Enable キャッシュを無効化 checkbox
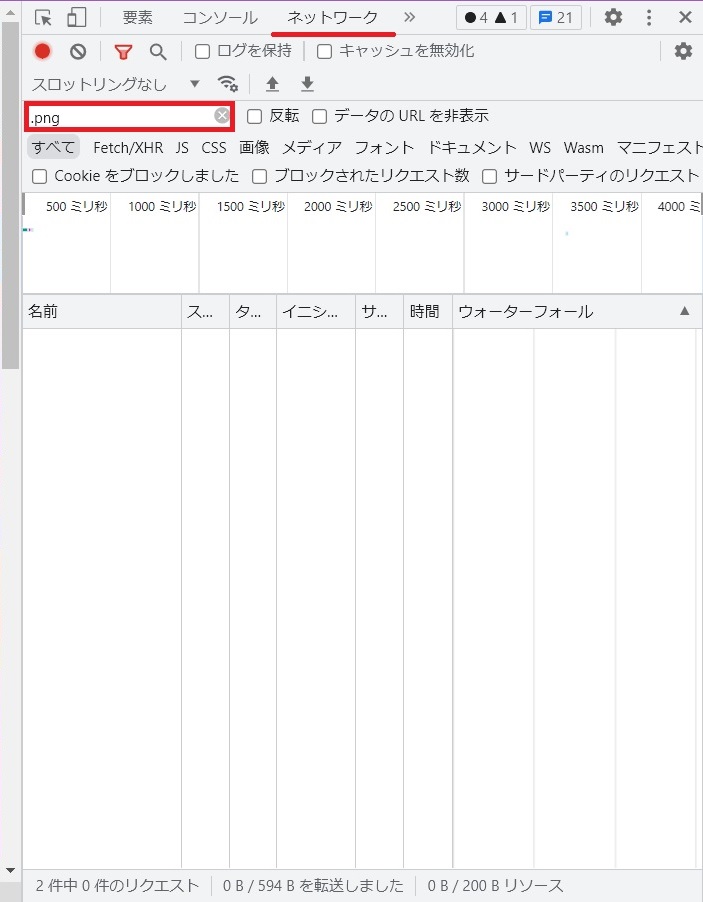Image resolution: width=703 pixels, height=902 pixels. (x=324, y=52)
